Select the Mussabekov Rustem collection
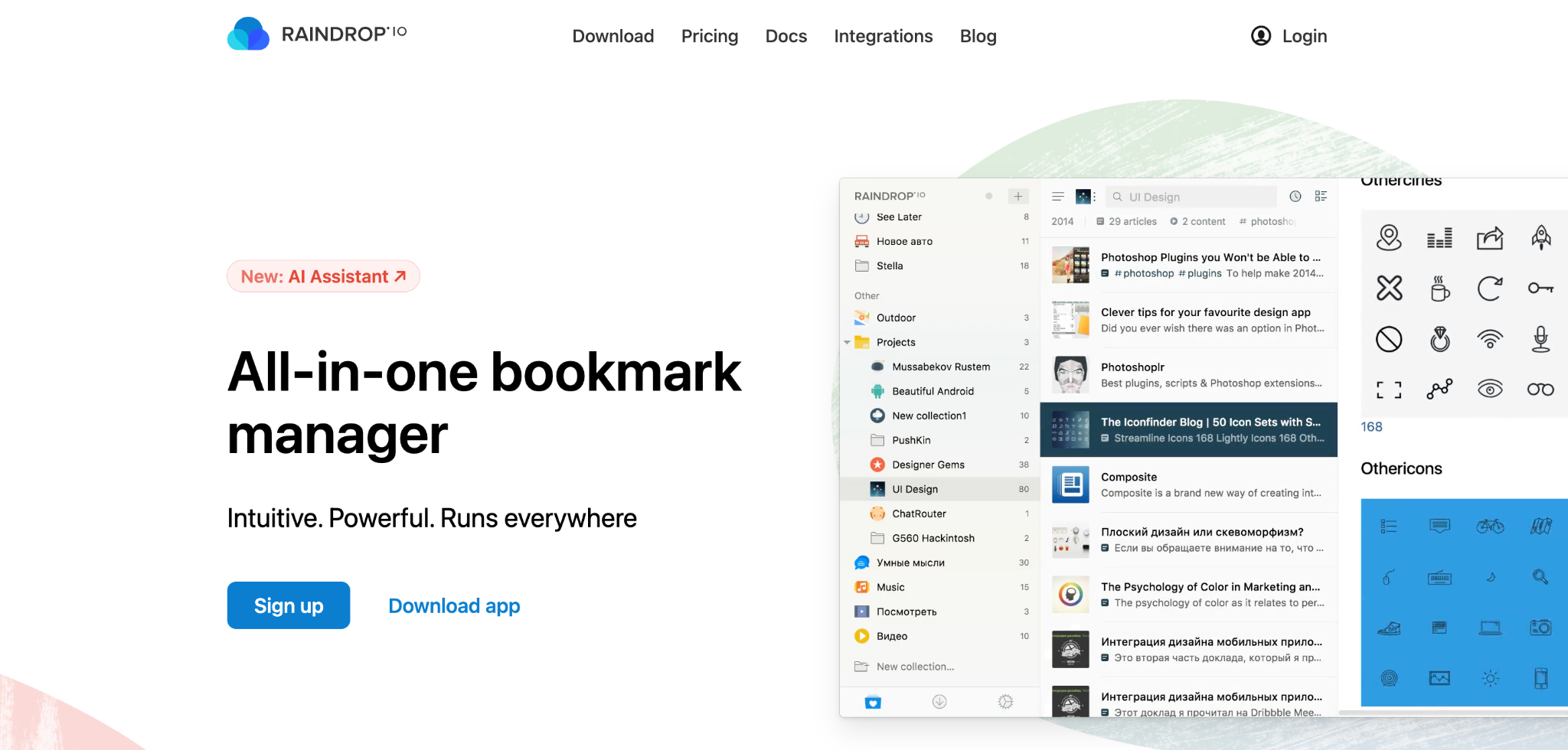1568x750 pixels. coord(939,367)
